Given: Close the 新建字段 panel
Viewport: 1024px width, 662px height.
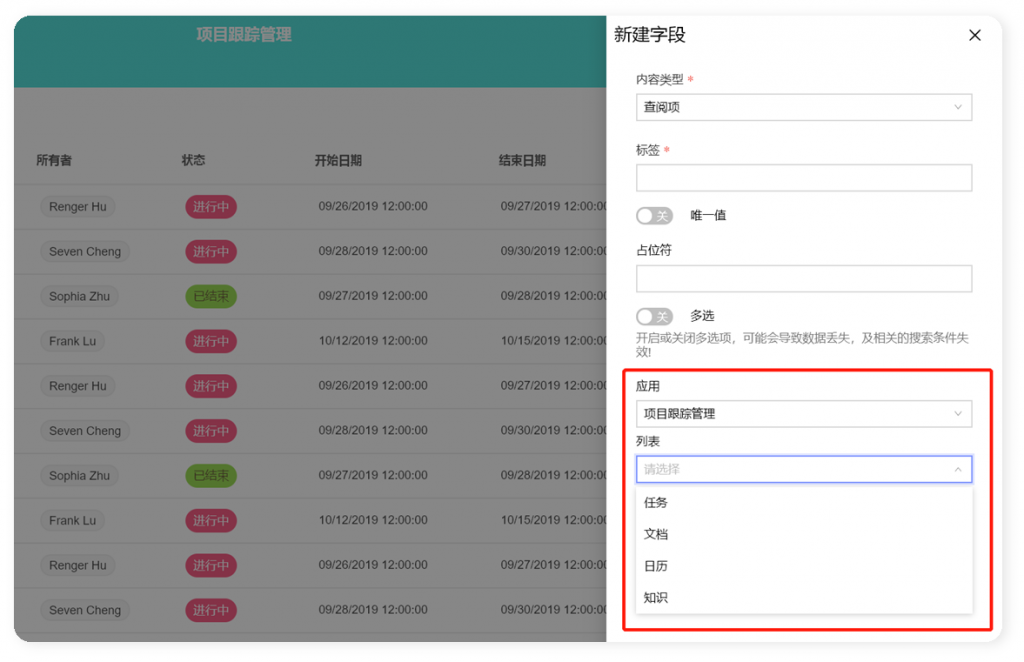Looking at the screenshot, I should pos(974,35).
